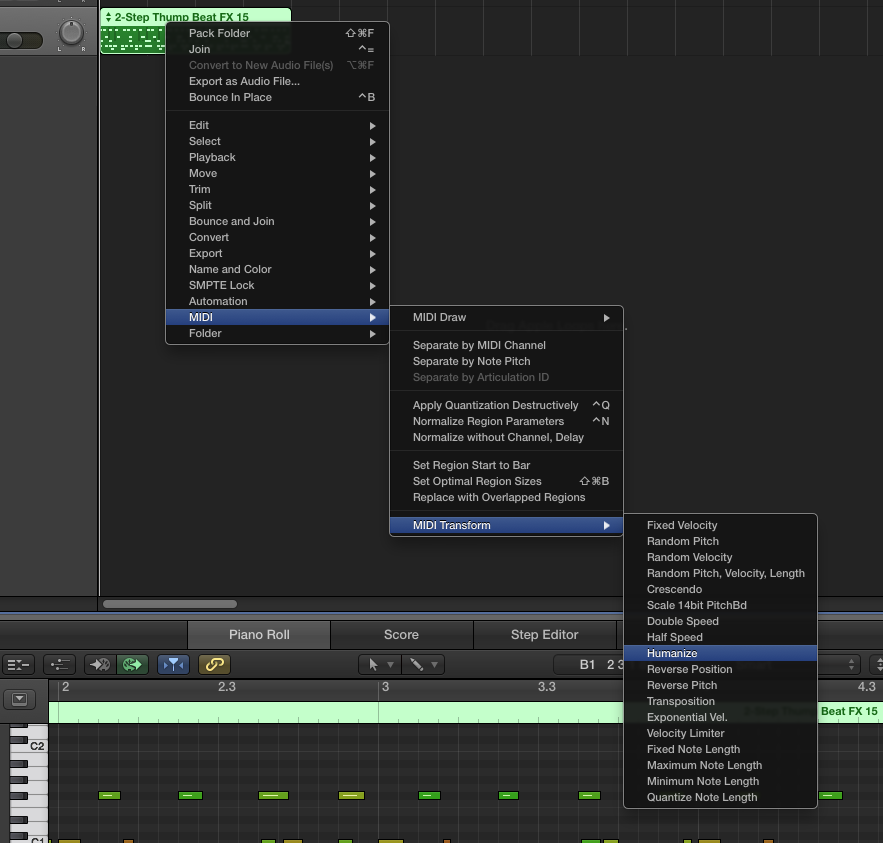This screenshot has width=883, height=843.
Task: Toggle the MIDI In button
Action: coord(100,665)
